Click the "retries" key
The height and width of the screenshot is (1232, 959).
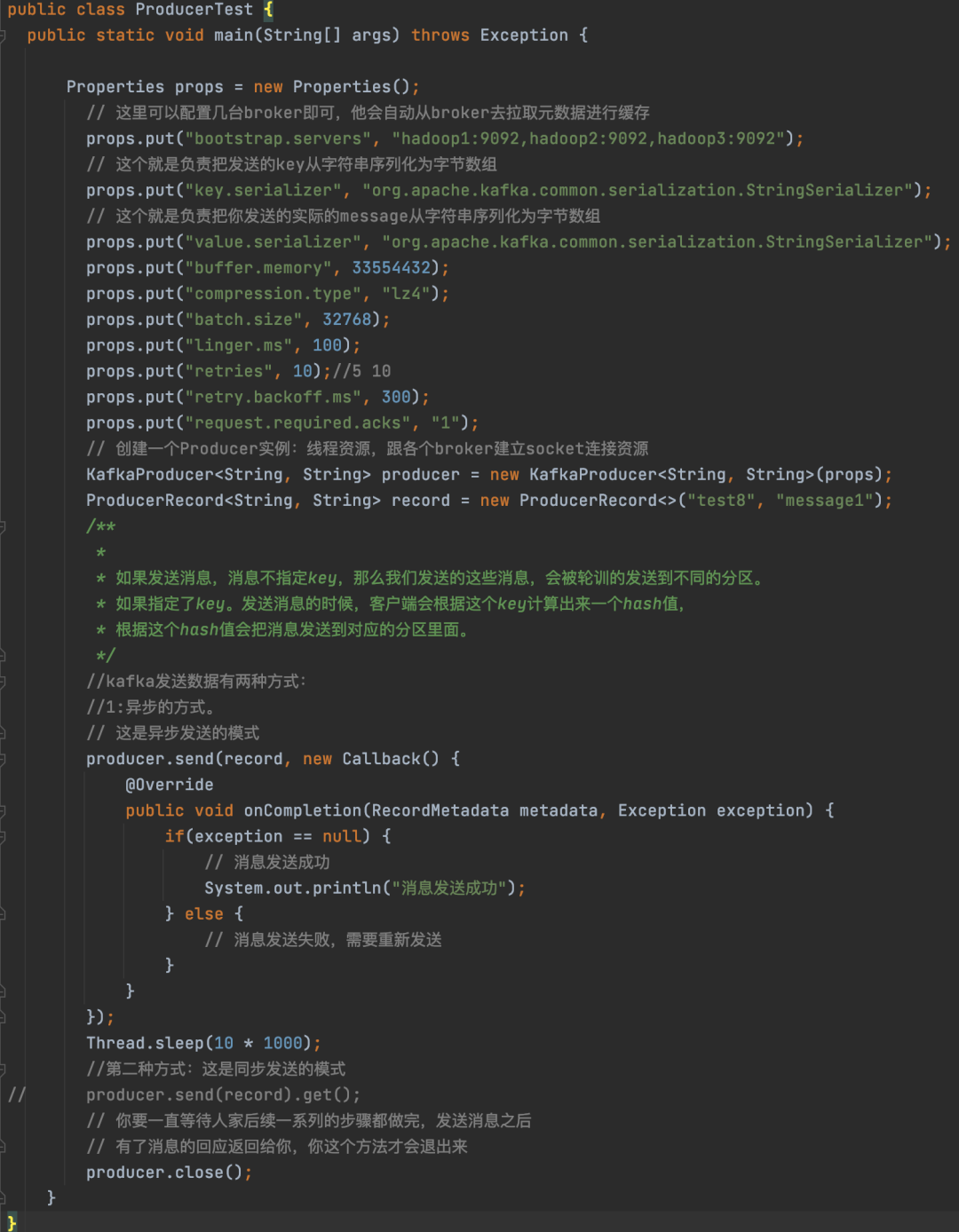tap(229, 371)
